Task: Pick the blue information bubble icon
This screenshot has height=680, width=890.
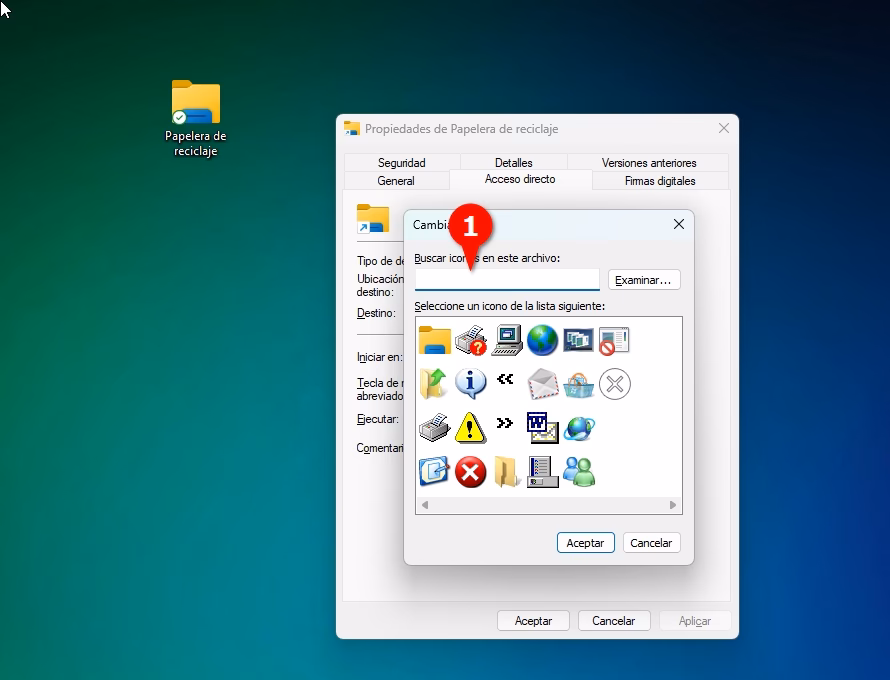Action: point(471,384)
